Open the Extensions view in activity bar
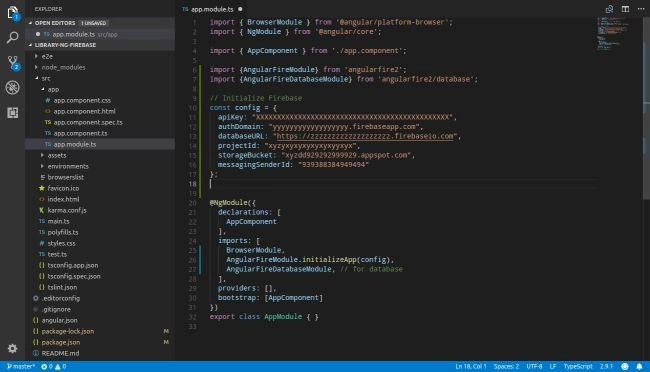 pyautogui.click(x=12, y=112)
